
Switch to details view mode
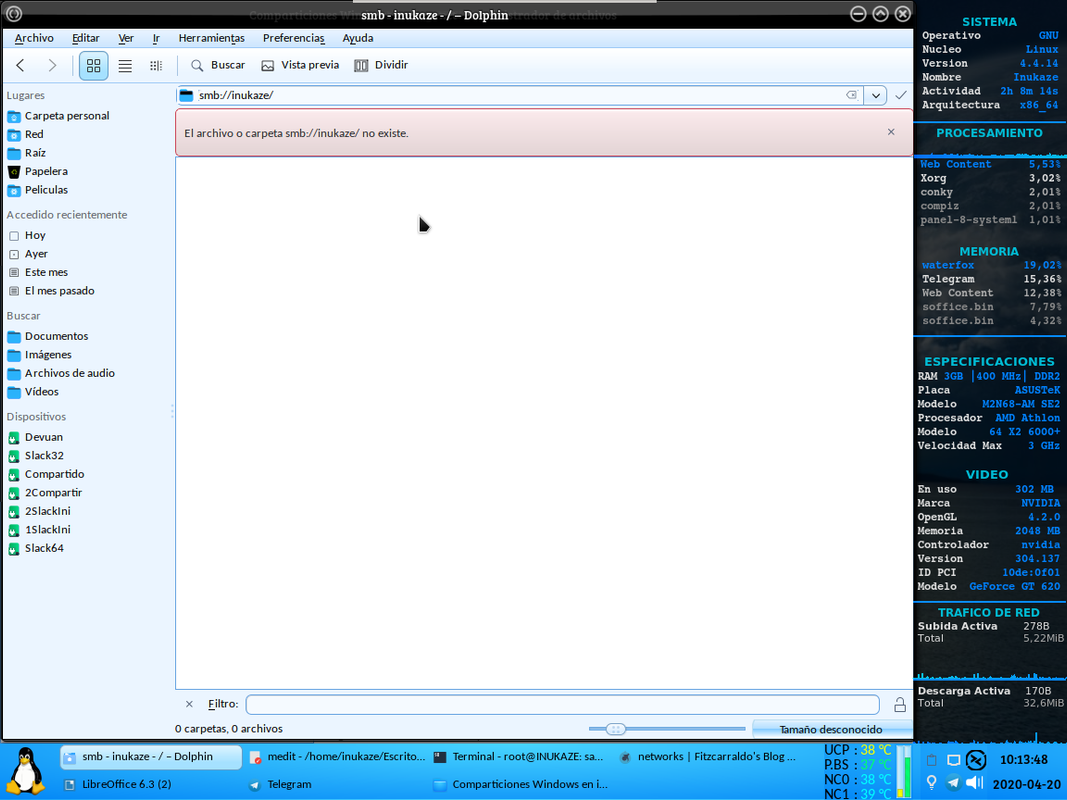coord(156,65)
